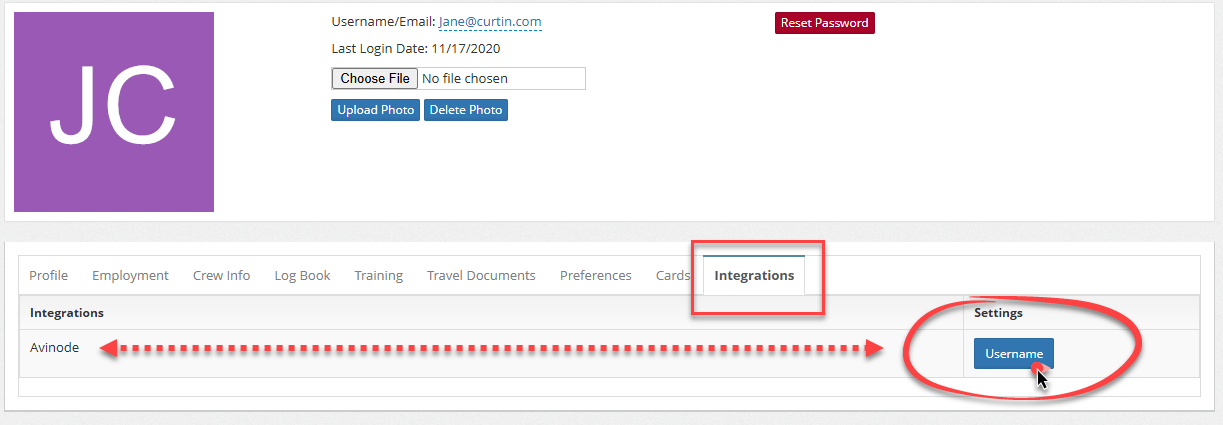Open the Preferences tab
1223x425 pixels.
click(595, 276)
